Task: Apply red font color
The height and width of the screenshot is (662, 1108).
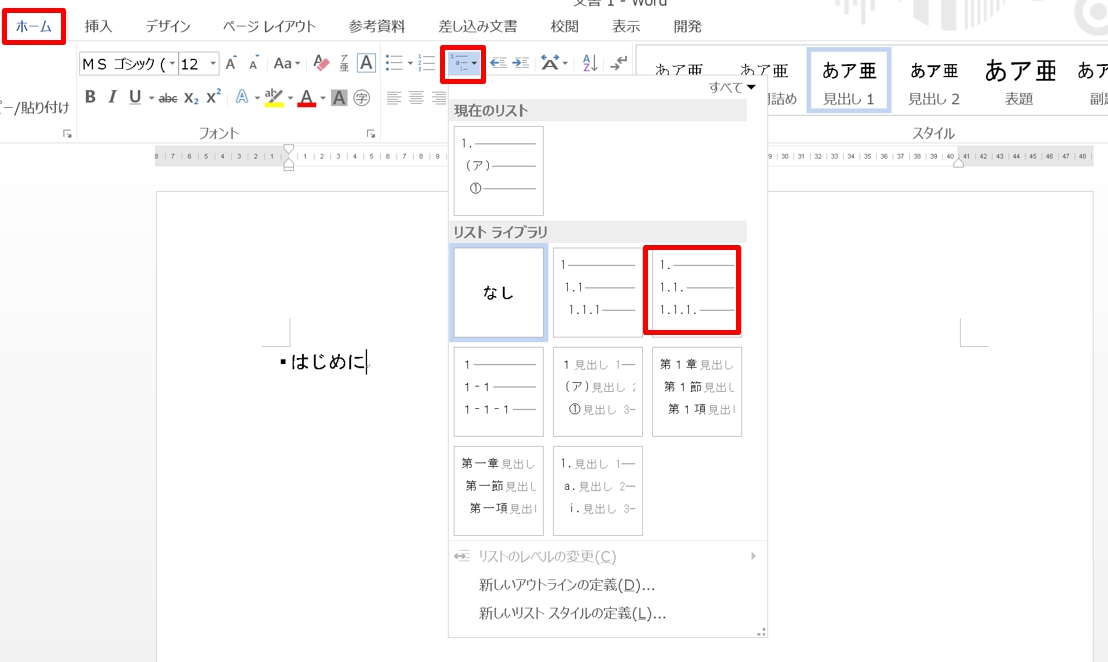Action: coord(306,97)
